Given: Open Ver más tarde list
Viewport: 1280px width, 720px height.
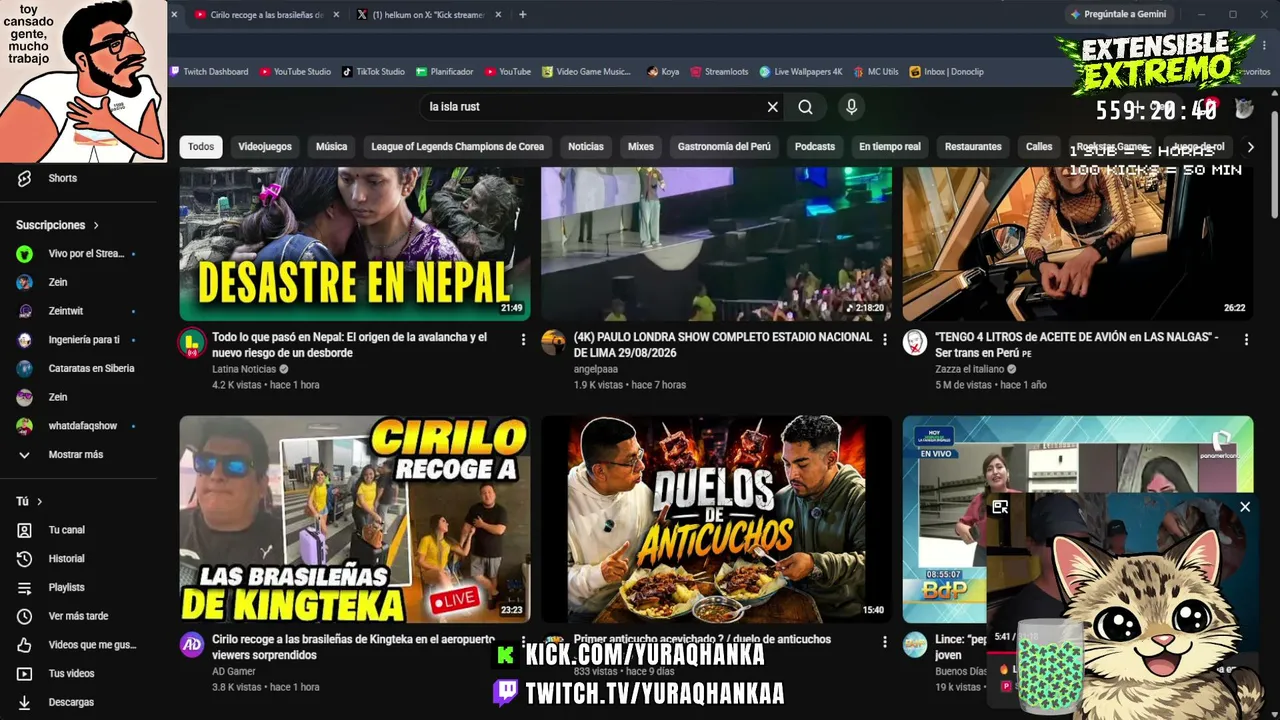Looking at the screenshot, I should (x=78, y=616).
